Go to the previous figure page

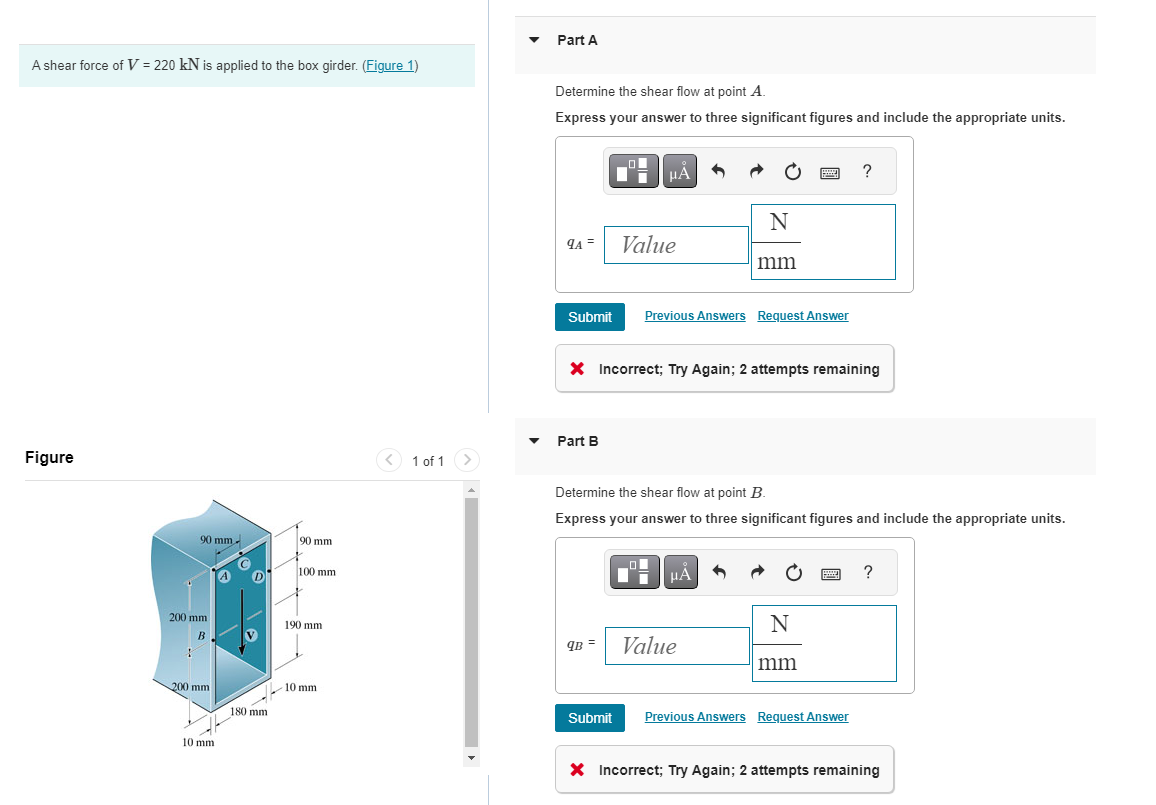[x=388, y=460]
